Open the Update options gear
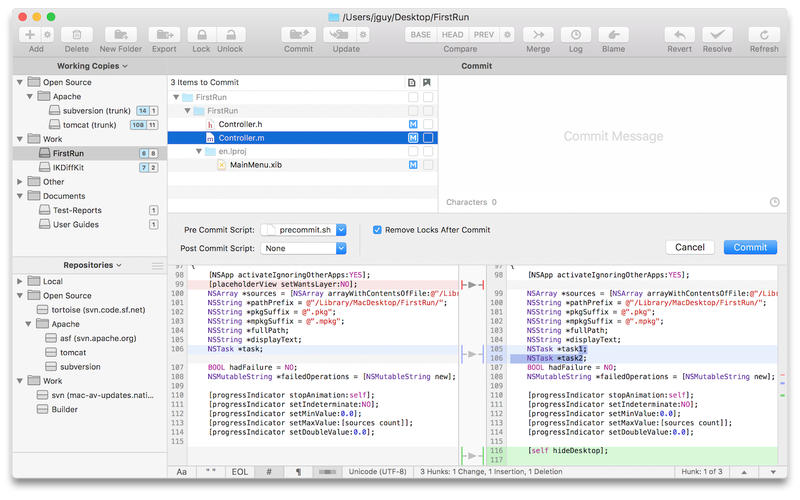 click(x=363, y=35)
